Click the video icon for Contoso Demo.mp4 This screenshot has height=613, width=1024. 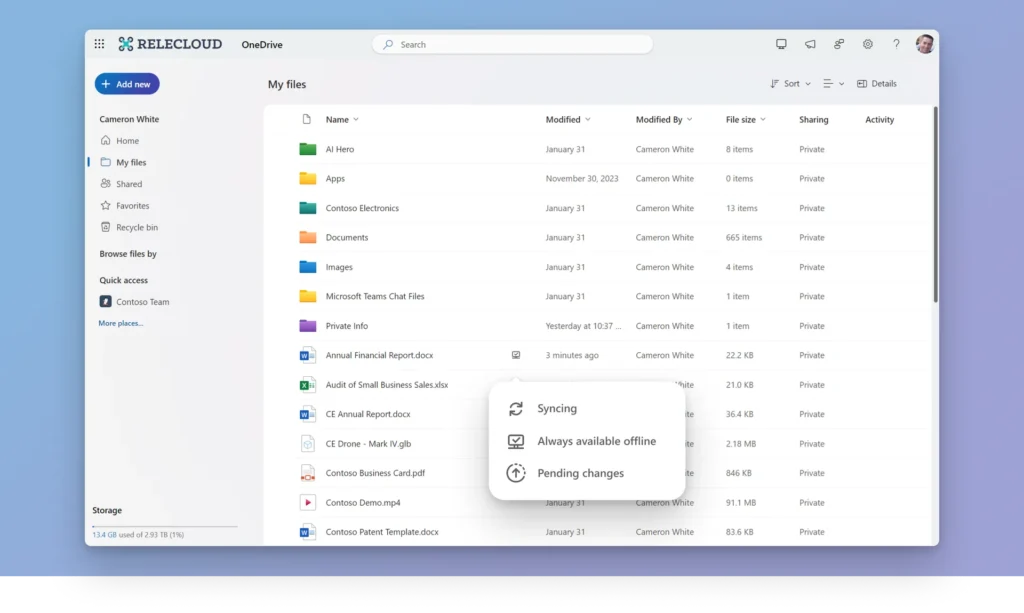tap(308, 502)
